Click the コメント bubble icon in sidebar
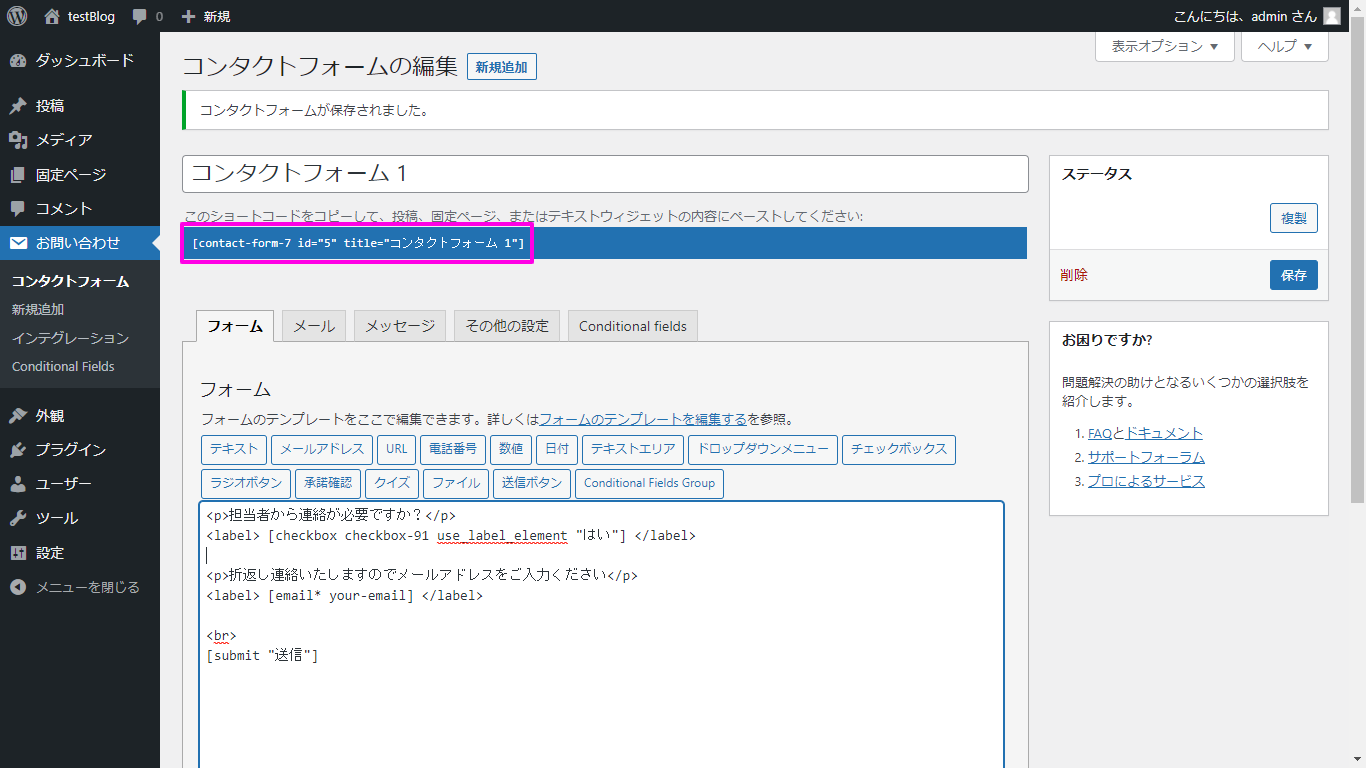Screen dimensions: 1366x768 click(18, 209)
